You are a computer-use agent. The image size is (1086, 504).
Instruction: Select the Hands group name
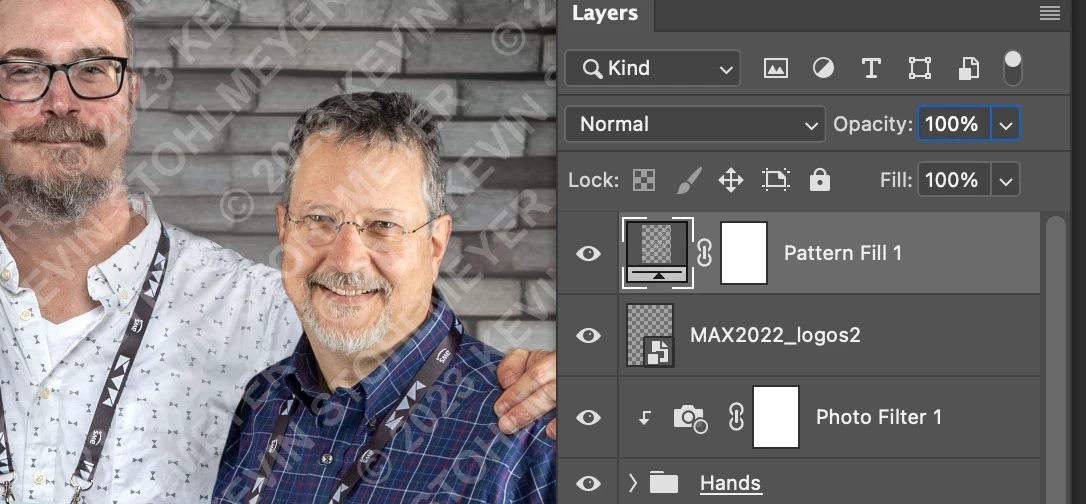click(x=731, y=483)
